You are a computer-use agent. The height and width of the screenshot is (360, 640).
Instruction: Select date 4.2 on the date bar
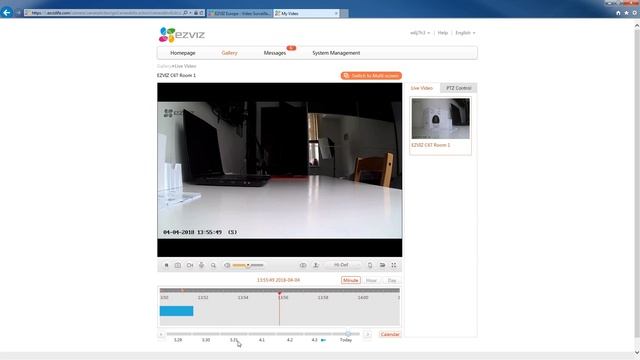(289, 340)
